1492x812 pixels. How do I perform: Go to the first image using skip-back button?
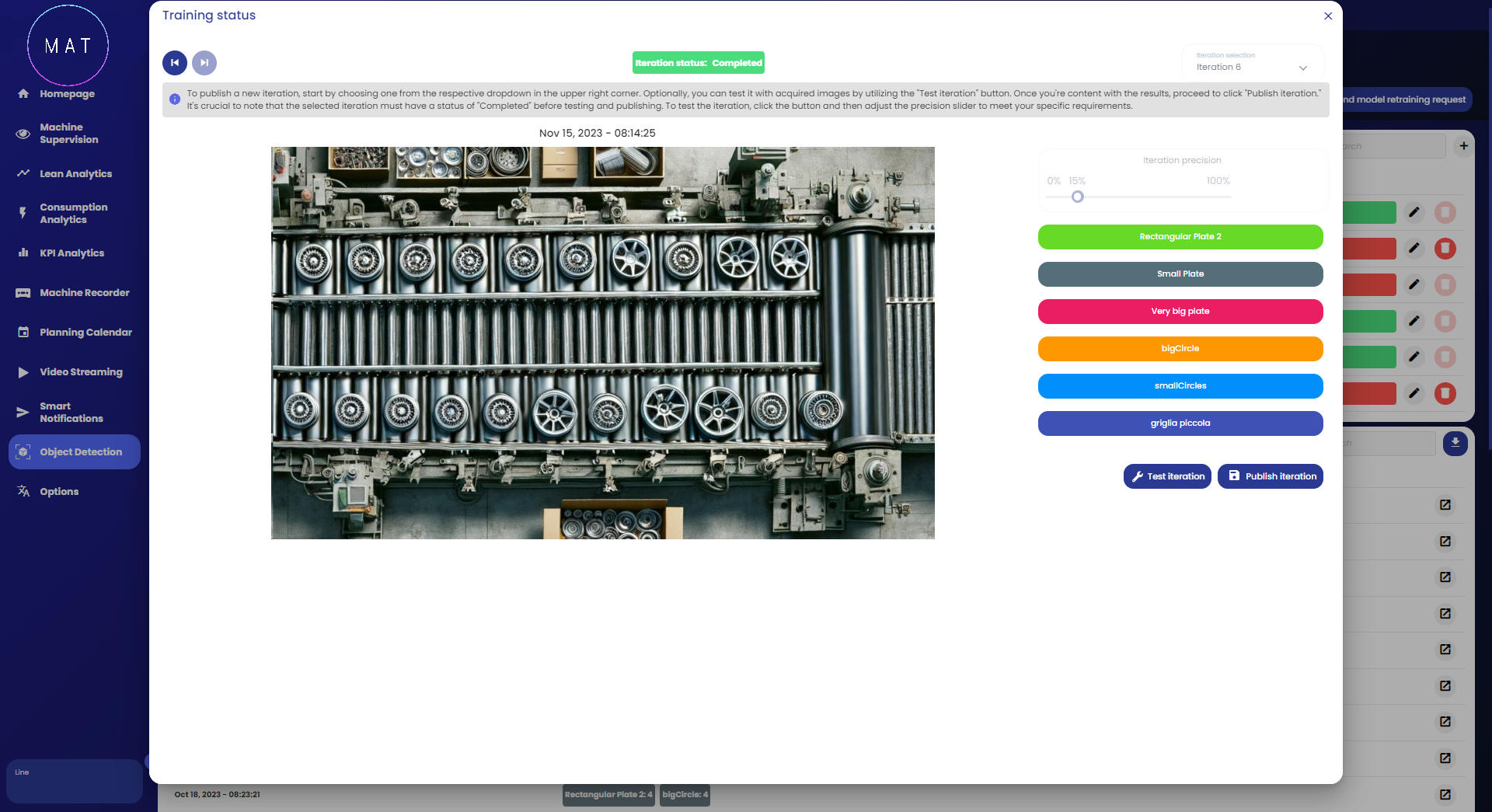175,63
